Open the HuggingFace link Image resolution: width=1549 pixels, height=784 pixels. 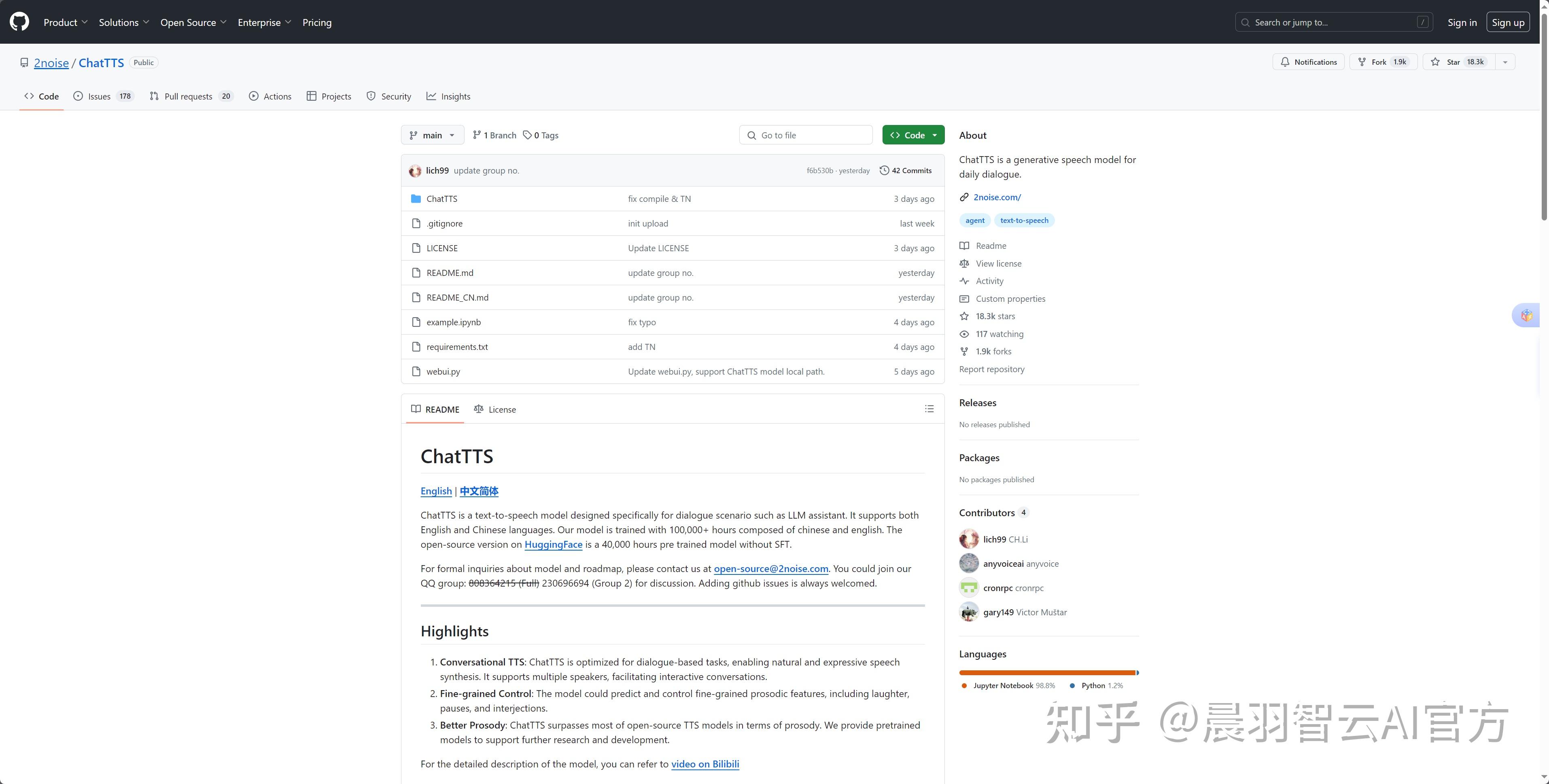pos(553,545)
